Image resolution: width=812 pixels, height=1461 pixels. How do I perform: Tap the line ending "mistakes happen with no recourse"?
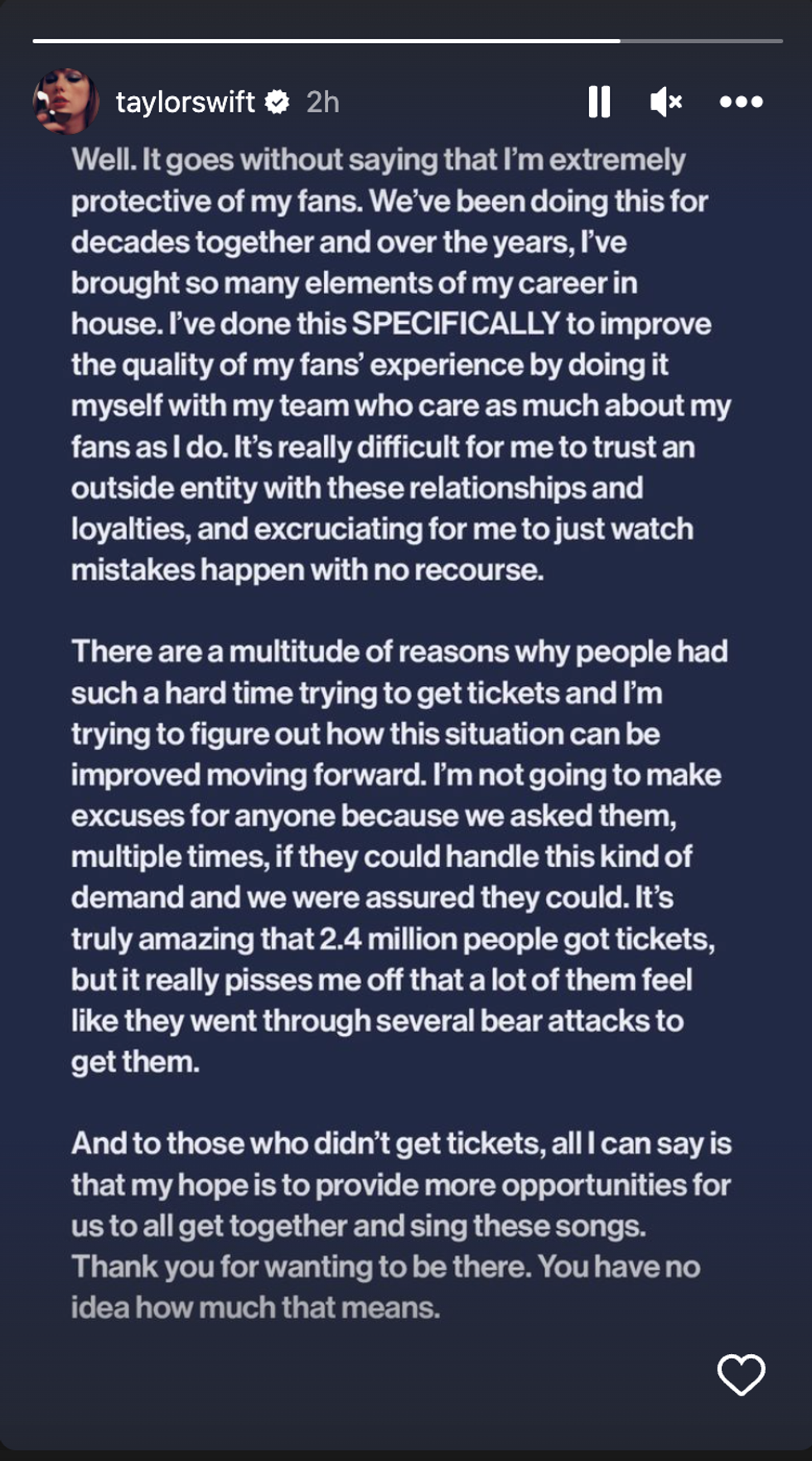307,569
